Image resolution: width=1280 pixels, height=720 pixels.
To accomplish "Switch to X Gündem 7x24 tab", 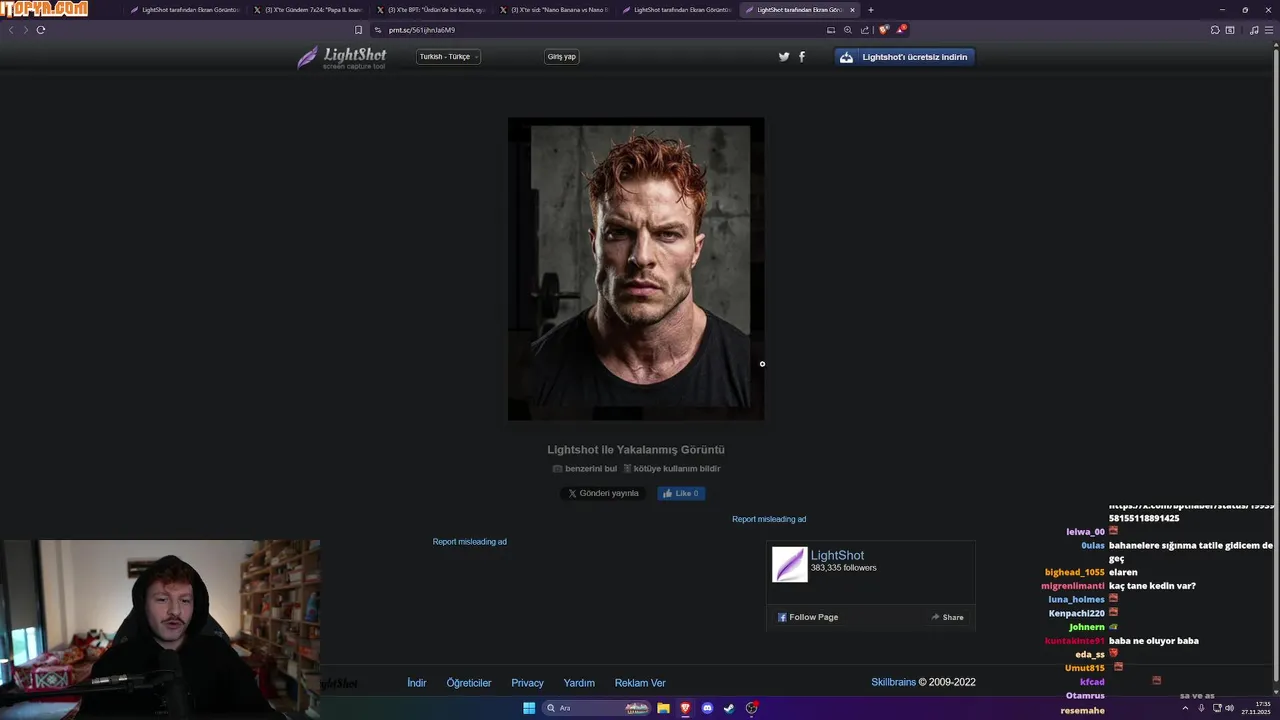I will point(308,10).
